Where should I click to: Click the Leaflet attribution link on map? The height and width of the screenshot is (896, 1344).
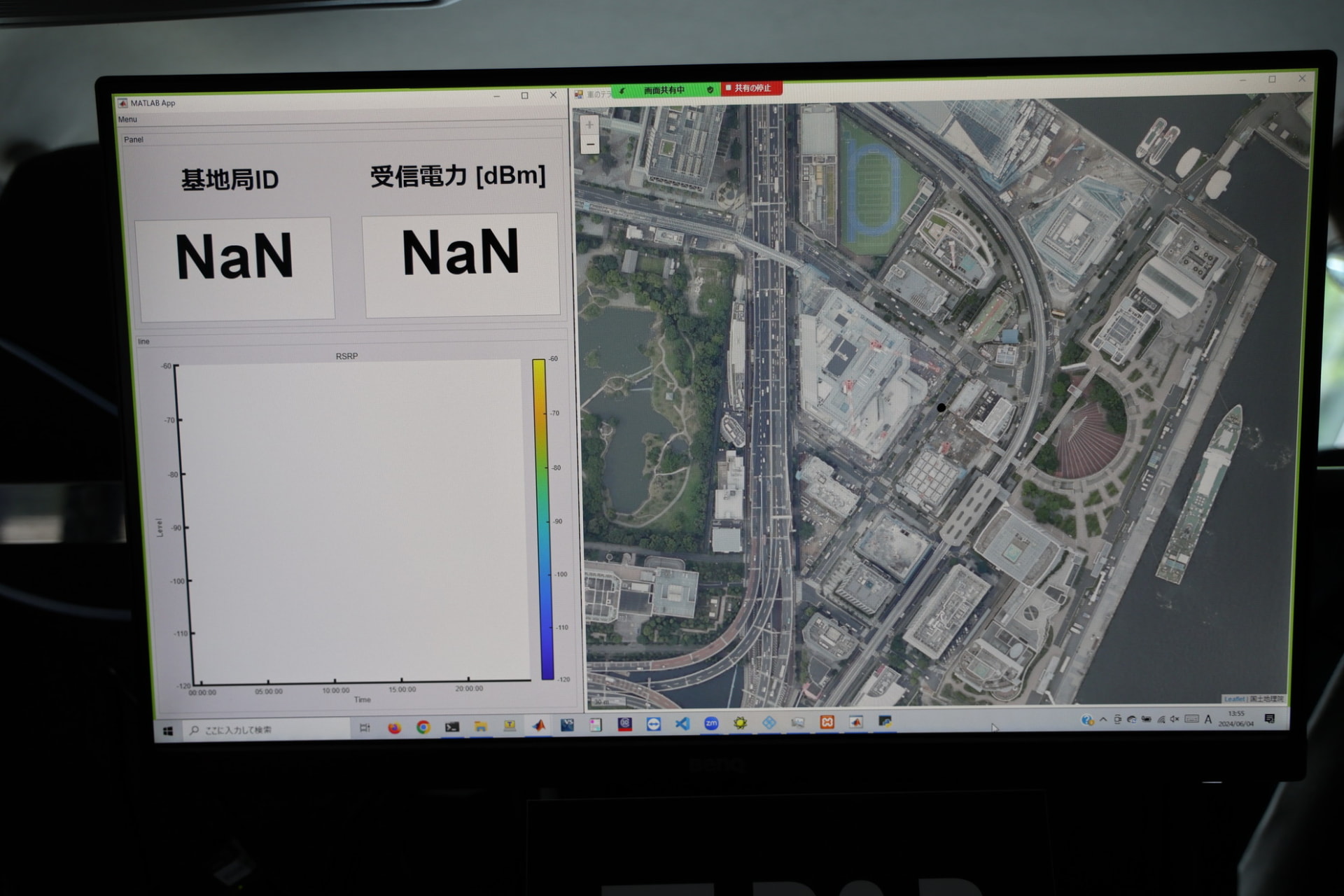(1234, 699)
